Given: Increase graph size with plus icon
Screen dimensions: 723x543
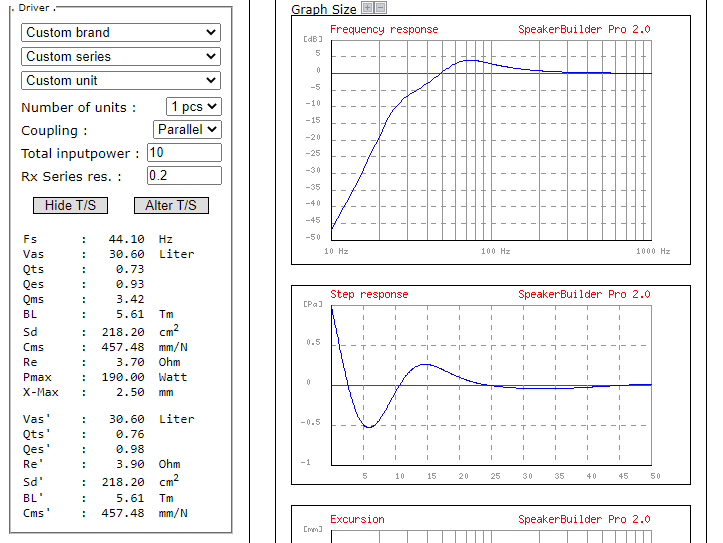Looking at the screenshot, I should click(367, 7).
